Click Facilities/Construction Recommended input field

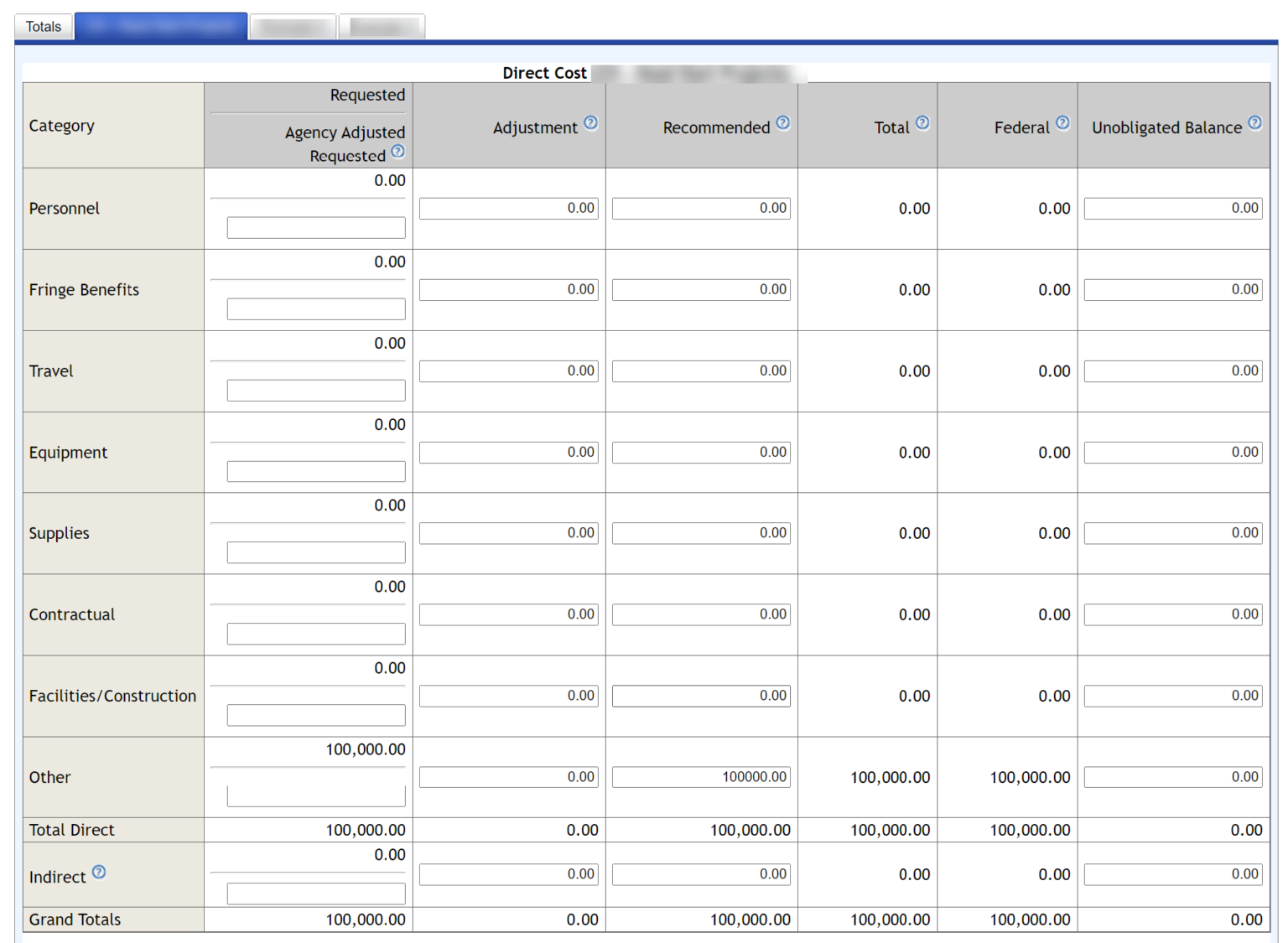701,697
